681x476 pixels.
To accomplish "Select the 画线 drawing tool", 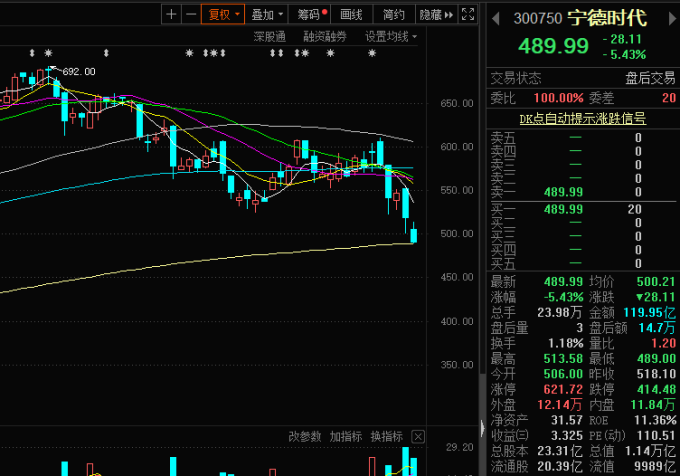I will coord(351,15).
